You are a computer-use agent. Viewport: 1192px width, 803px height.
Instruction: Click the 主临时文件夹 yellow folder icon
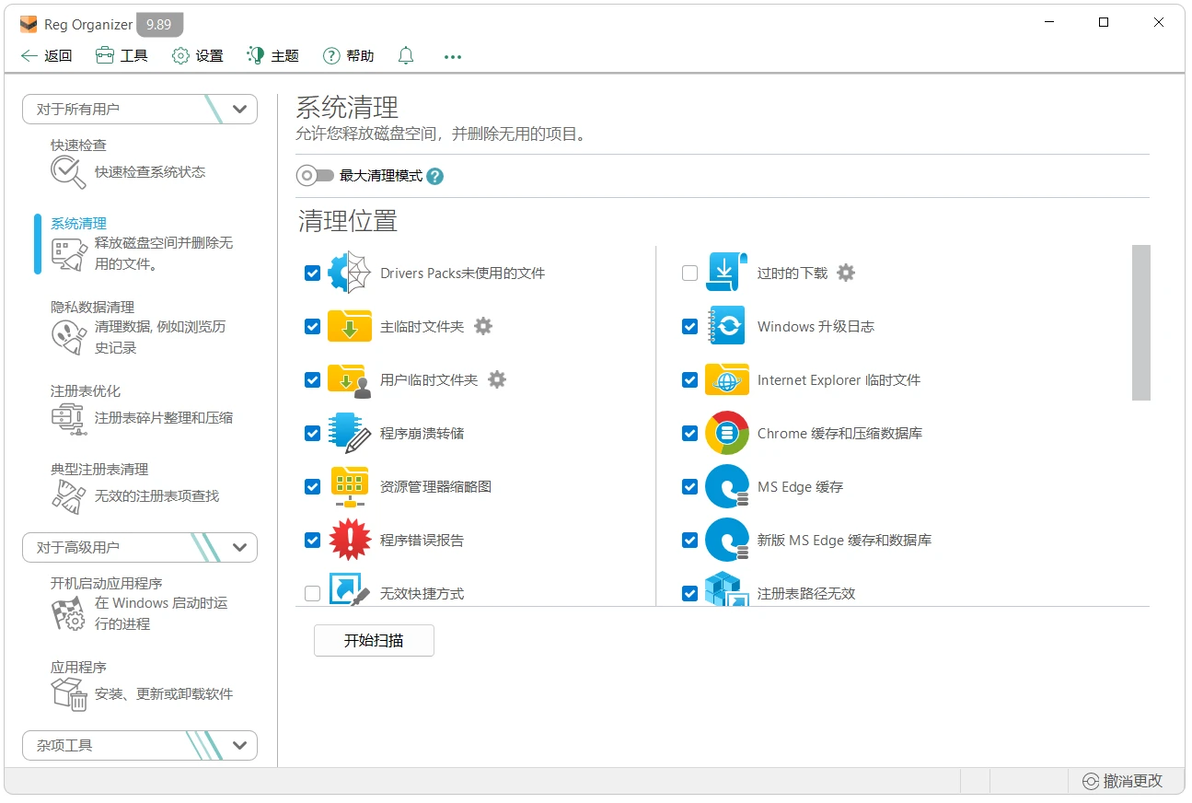point(349,326)
